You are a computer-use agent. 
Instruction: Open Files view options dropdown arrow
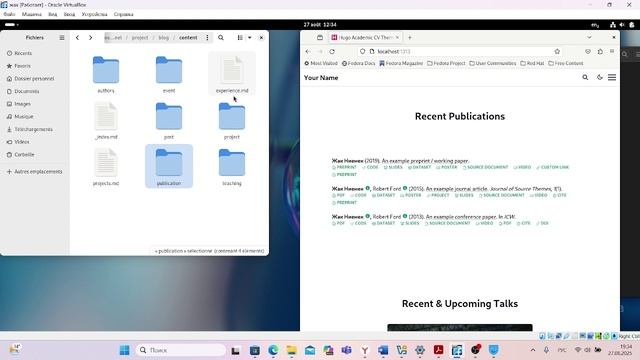coord(249,38)
